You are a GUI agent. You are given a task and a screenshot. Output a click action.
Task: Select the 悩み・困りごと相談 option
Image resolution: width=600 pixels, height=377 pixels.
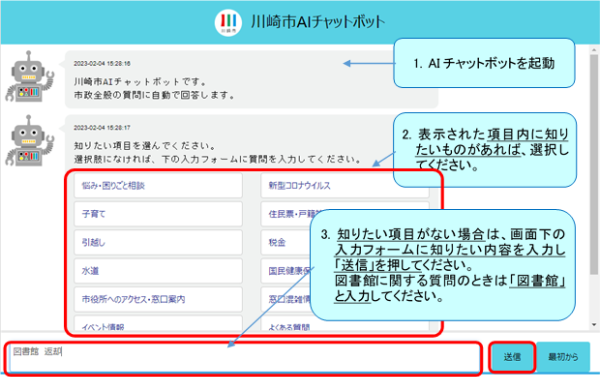tap(158, 186)
